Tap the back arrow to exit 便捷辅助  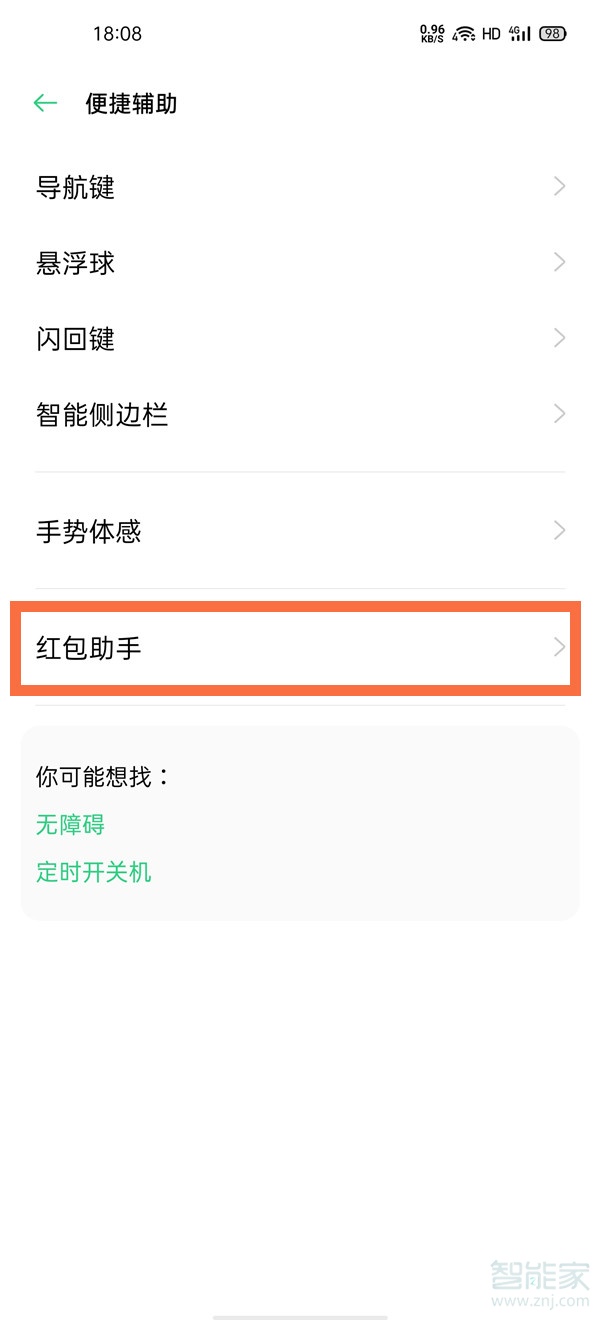[44, 103]
